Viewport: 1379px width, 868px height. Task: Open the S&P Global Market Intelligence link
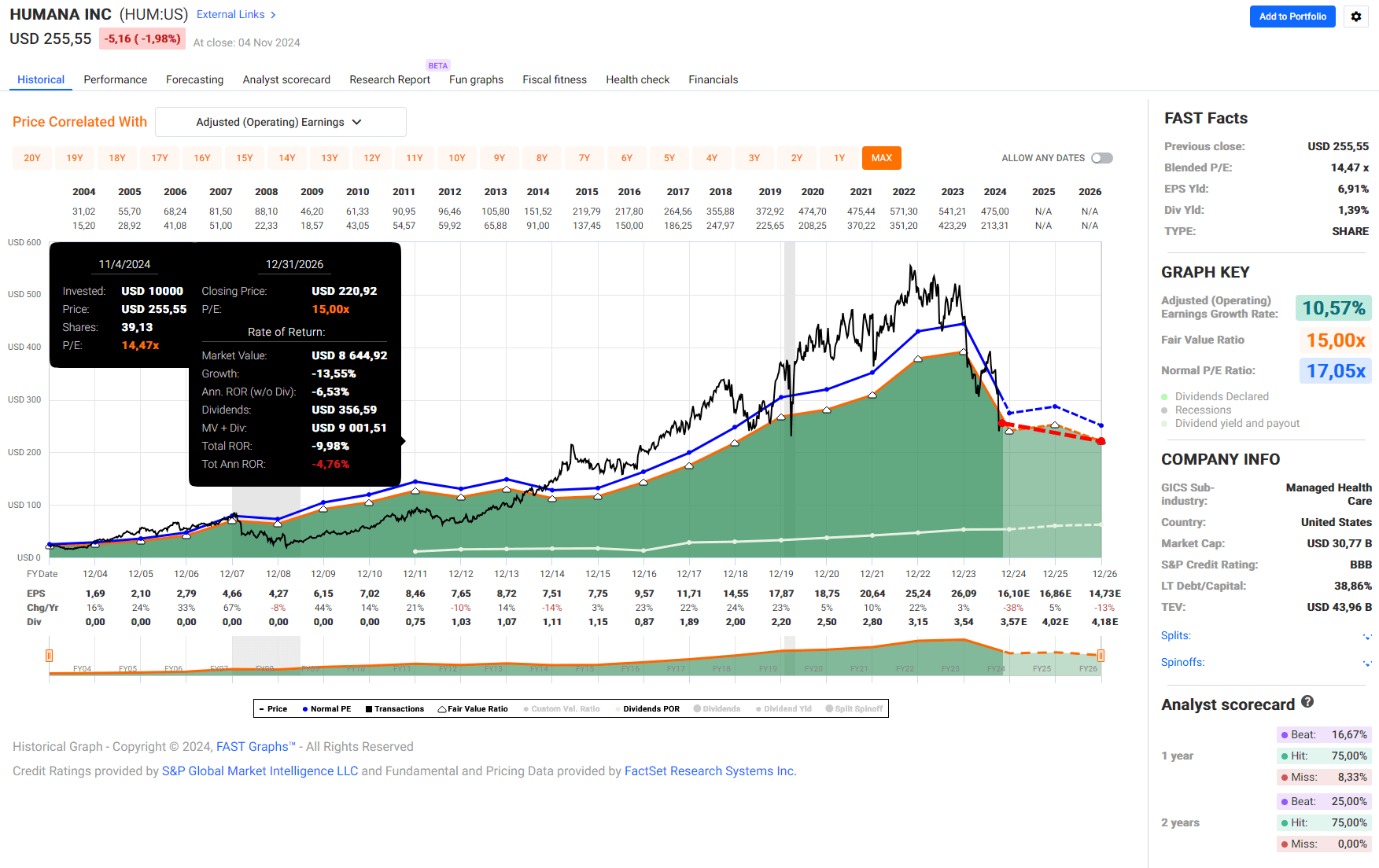[x=260, y=771]
